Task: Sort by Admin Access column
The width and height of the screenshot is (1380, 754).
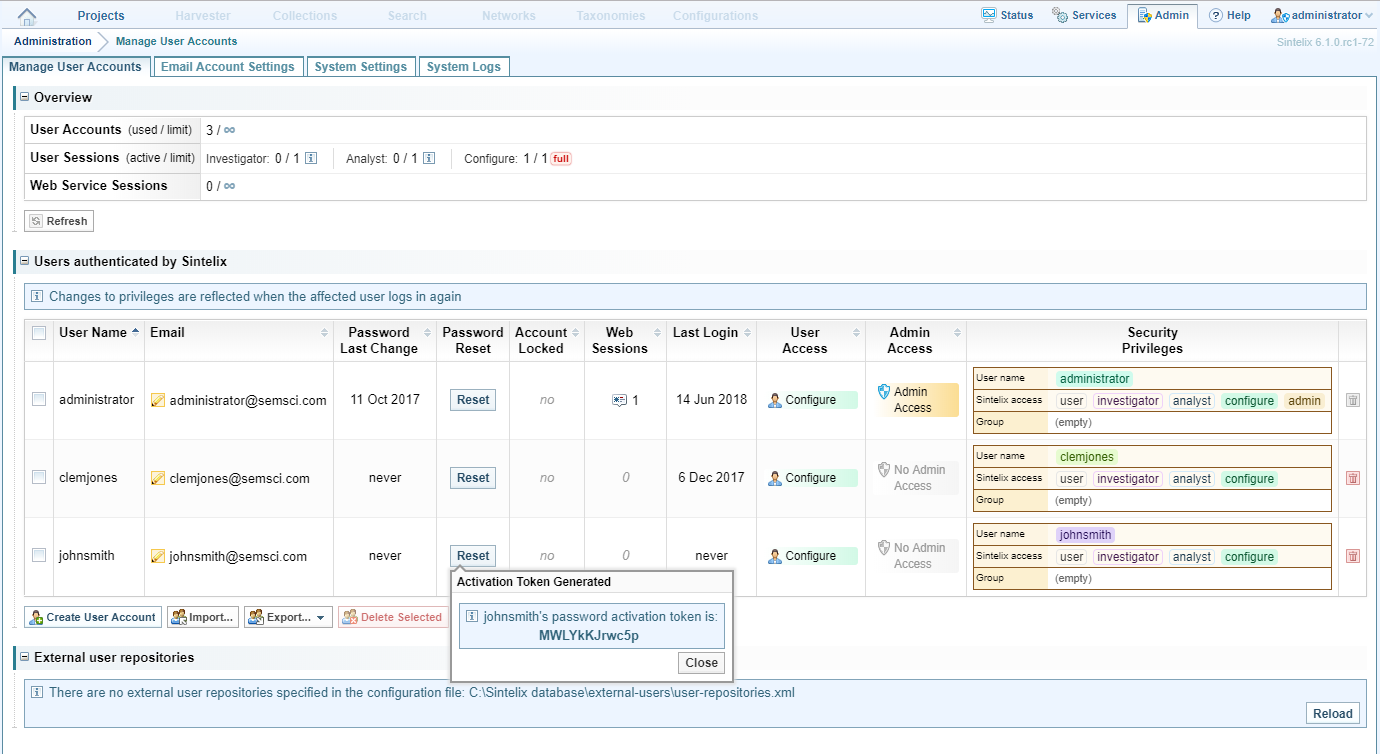Action: (x=915, y=340)
